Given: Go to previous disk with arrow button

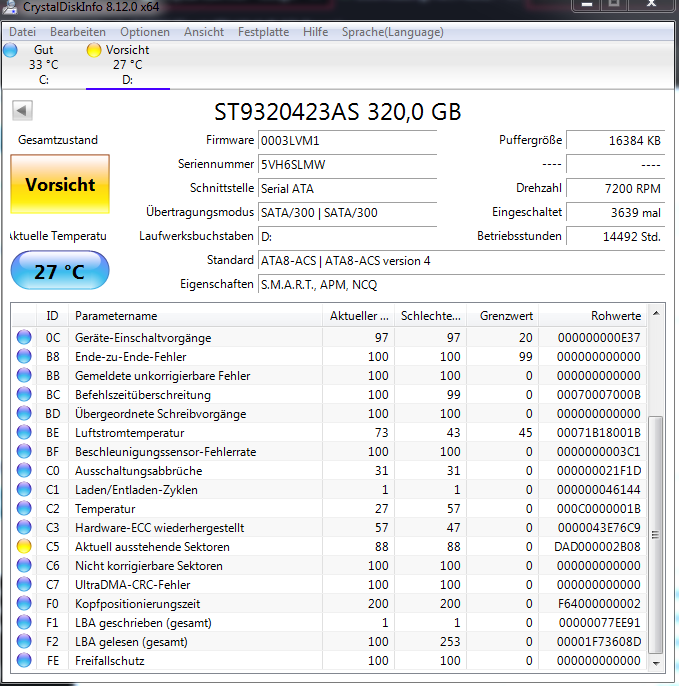Looking at the screenshot, I should 22,110.
